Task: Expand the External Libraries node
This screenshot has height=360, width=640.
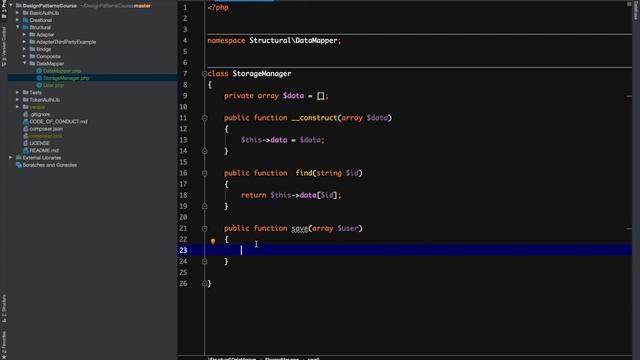Action: point(11,158)
